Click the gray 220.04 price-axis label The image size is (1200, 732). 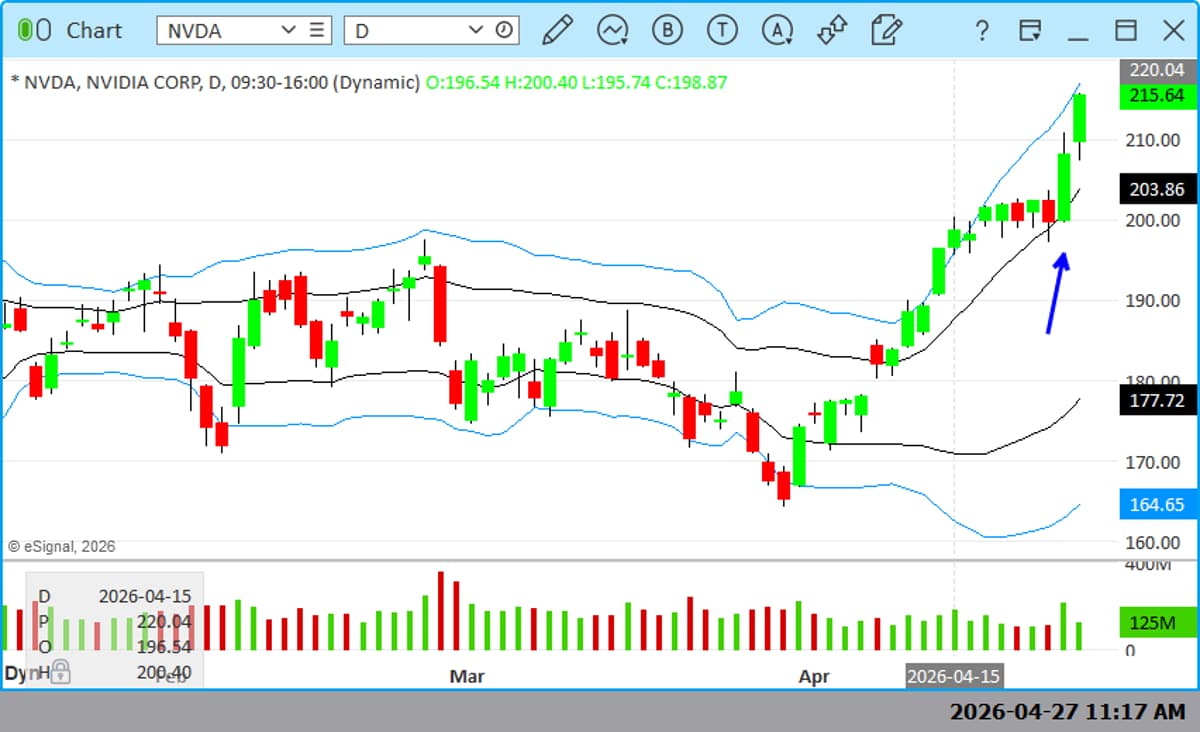1156,70
